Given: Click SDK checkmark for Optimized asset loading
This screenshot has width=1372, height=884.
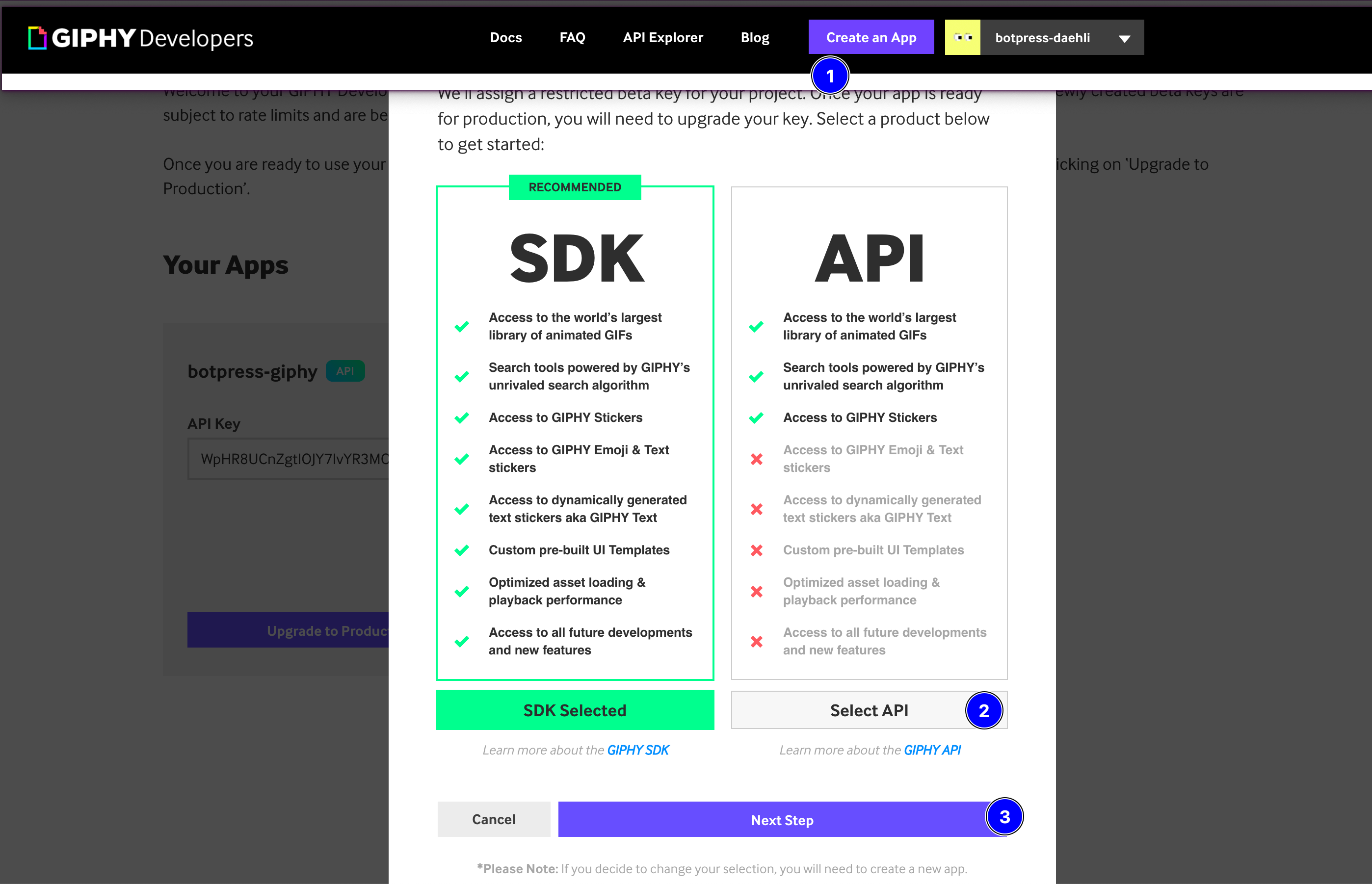Looking at the screenshot, I should point(462,591).
